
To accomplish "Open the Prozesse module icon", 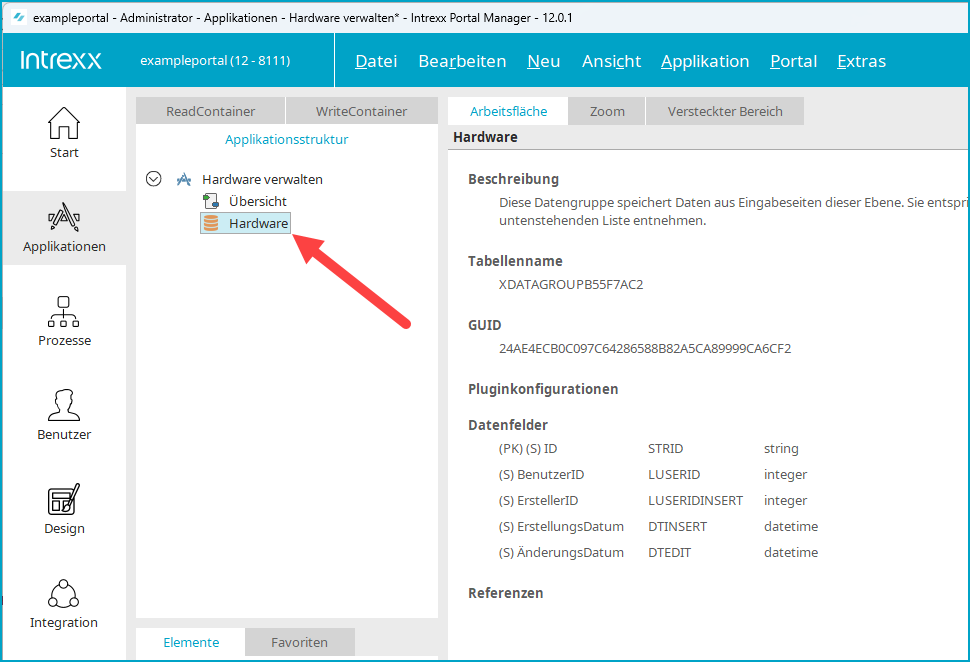I will click(64, 311).
